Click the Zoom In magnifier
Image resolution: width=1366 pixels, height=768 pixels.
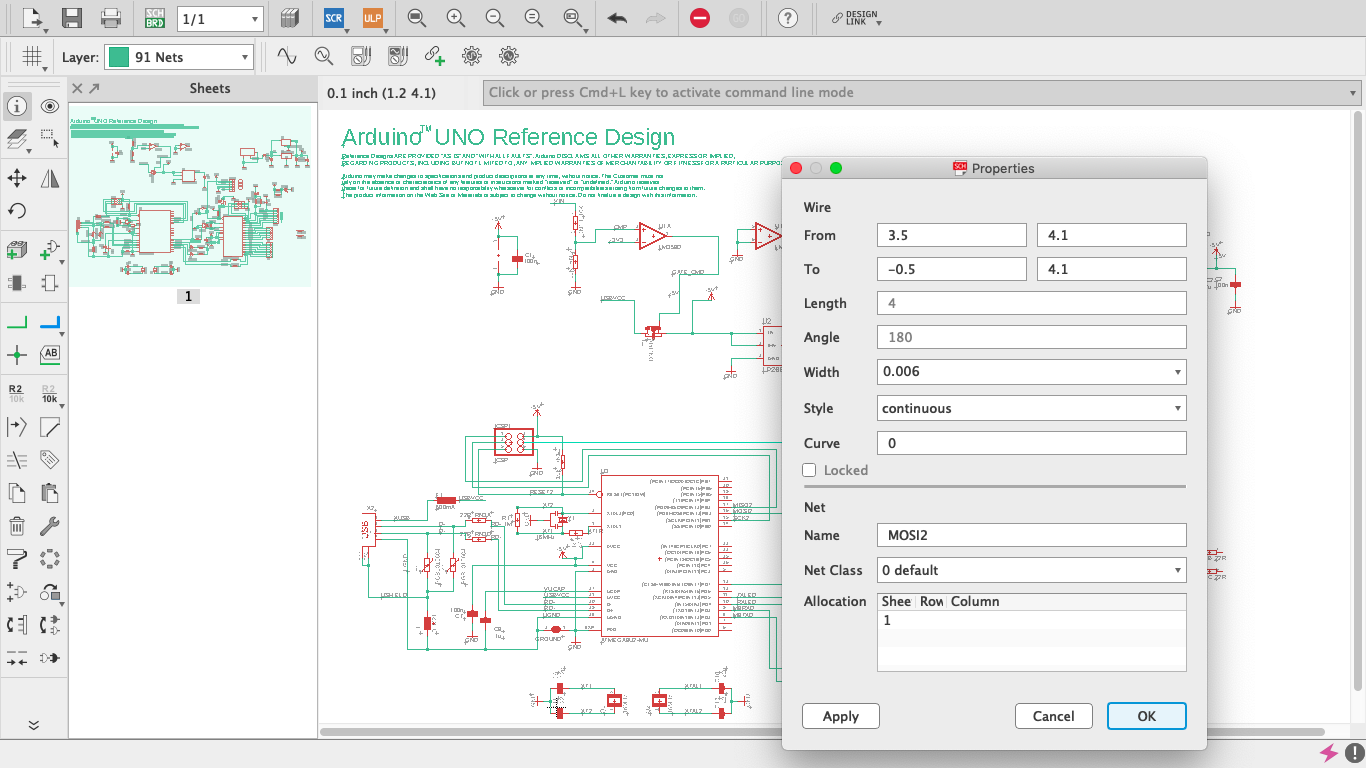tap(455, 18)
